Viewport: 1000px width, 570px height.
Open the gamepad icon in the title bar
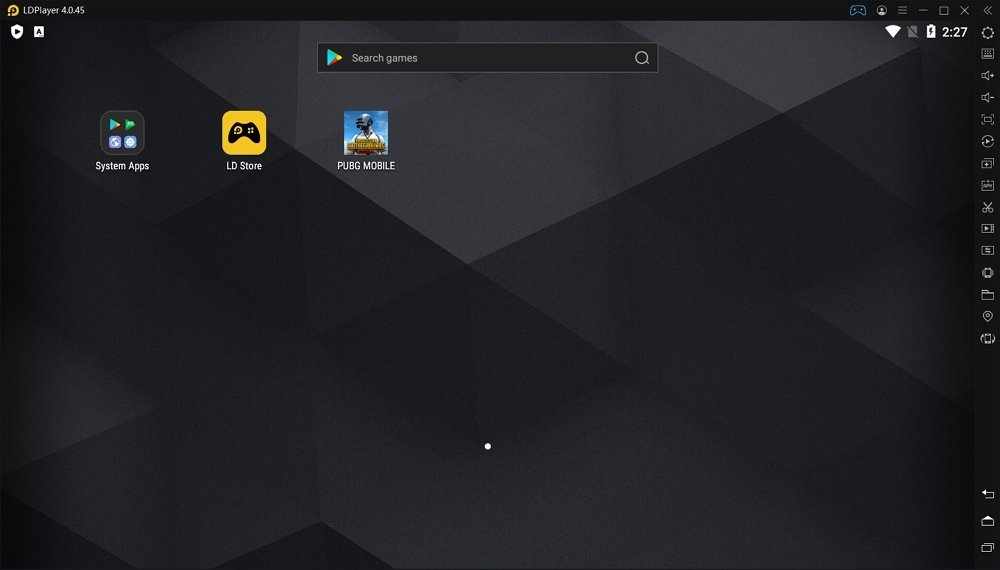coord(858,10)
